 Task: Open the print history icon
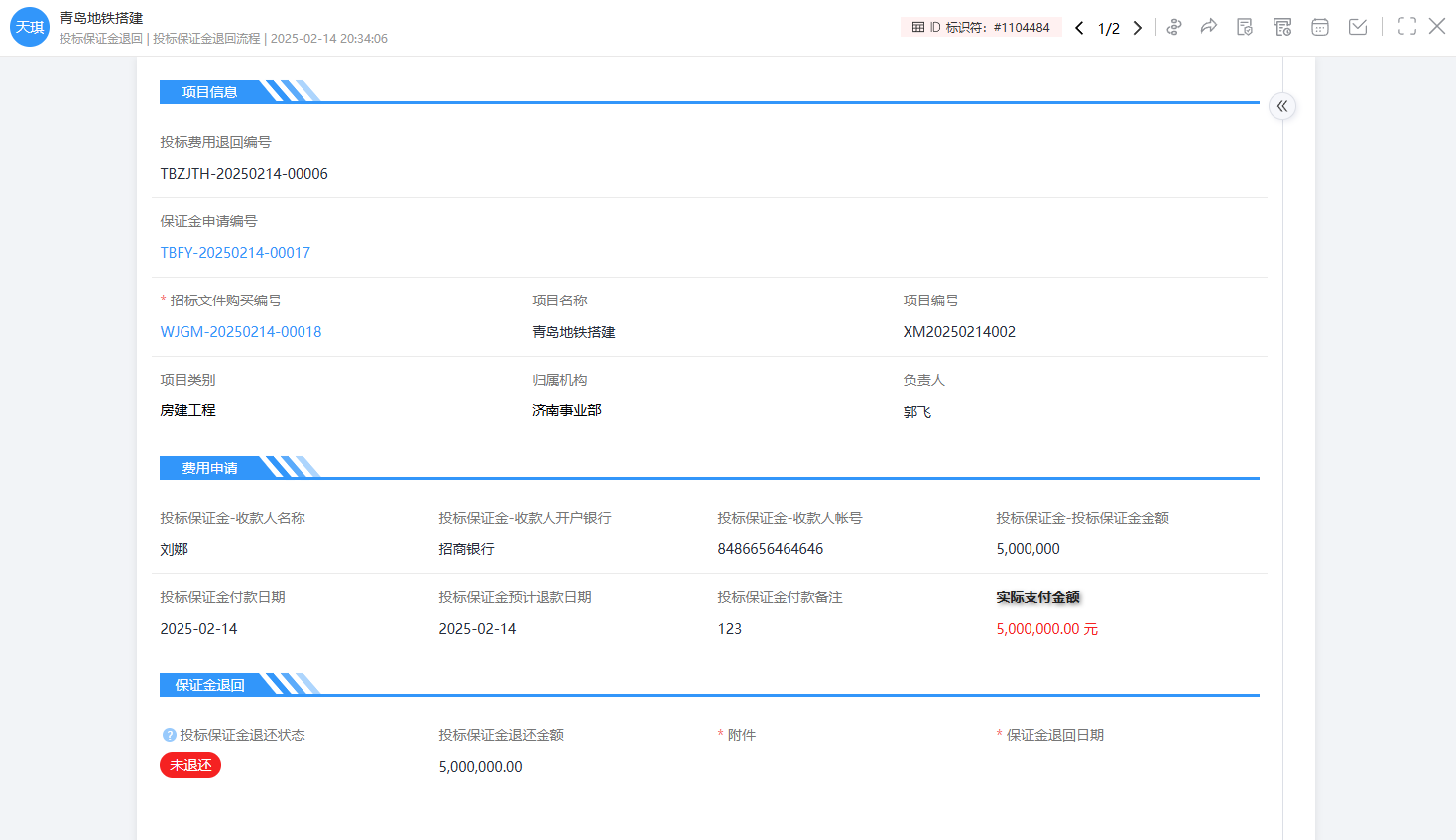(1282, 27)
